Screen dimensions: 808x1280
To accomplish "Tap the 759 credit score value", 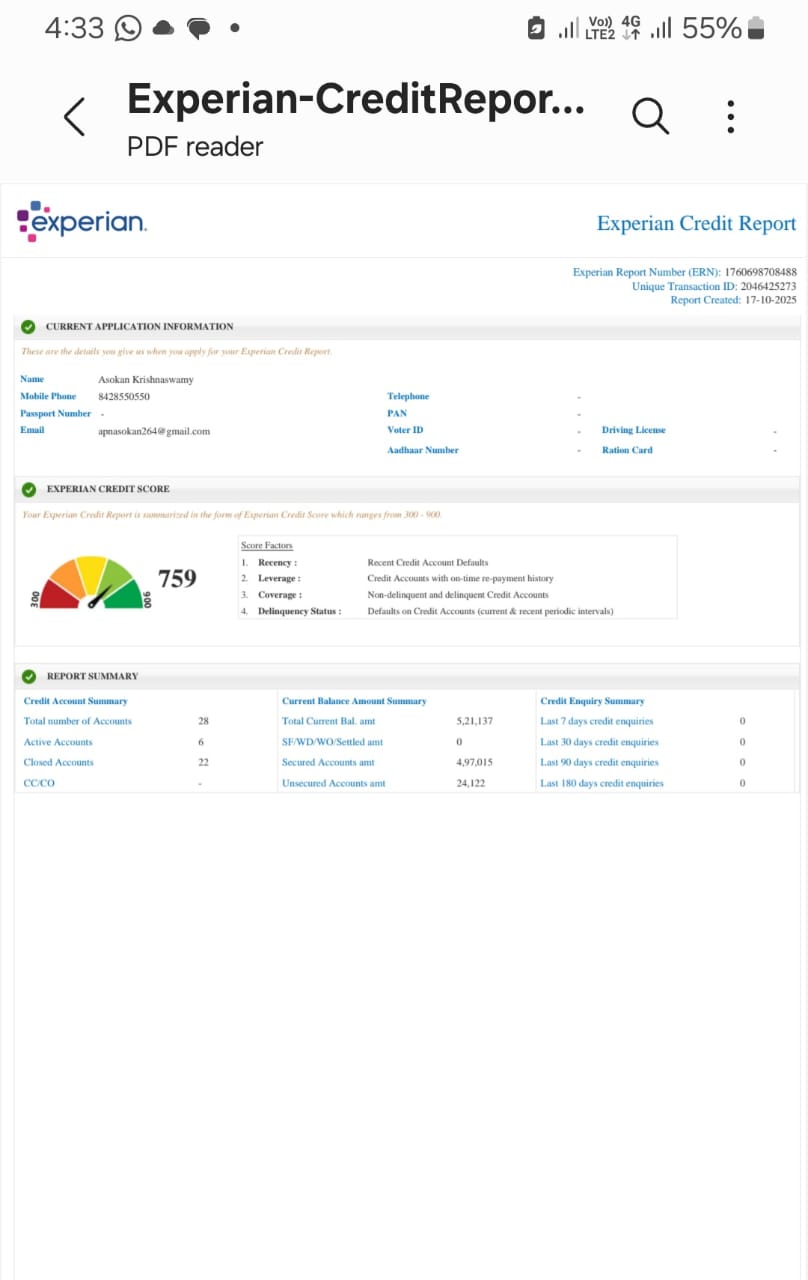I will coord(177,578).
